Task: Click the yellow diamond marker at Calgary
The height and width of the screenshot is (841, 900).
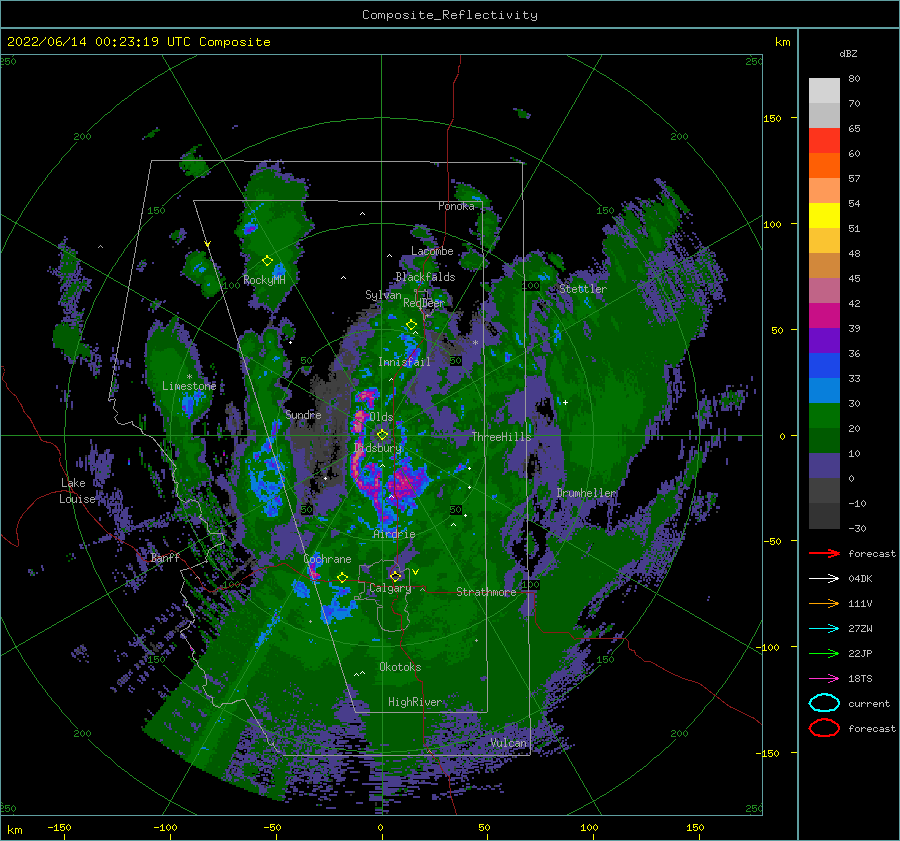Action: (x=395, y=576)
